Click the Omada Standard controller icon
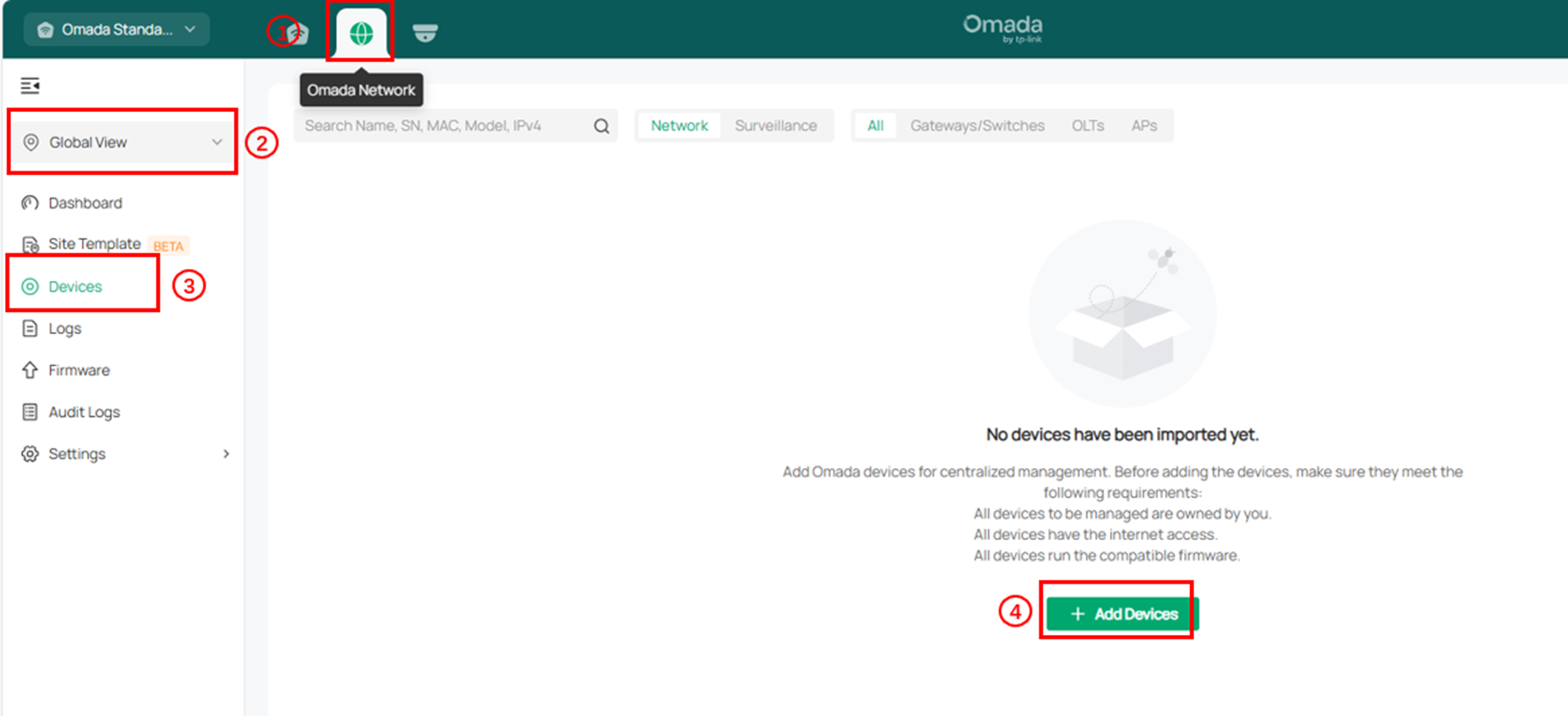The image size is (1568, 716). tap(46, 30)
